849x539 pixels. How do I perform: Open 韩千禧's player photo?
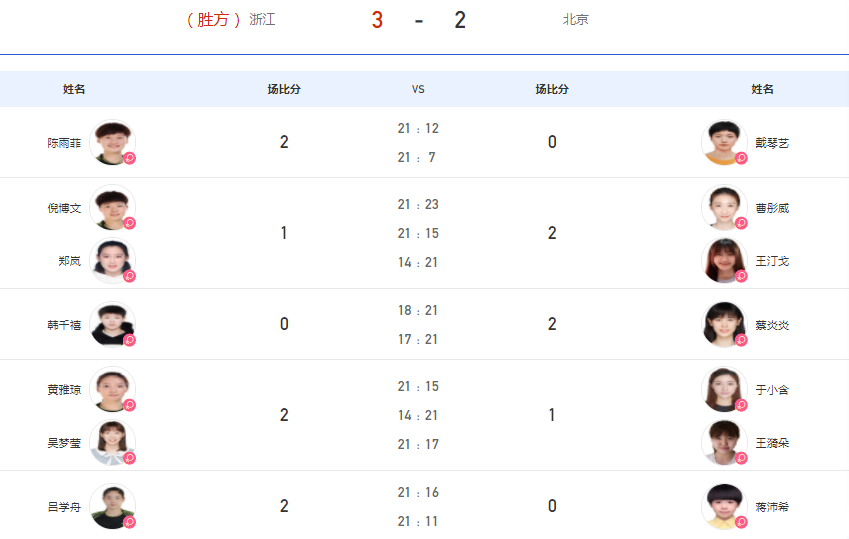click(112, 324)
